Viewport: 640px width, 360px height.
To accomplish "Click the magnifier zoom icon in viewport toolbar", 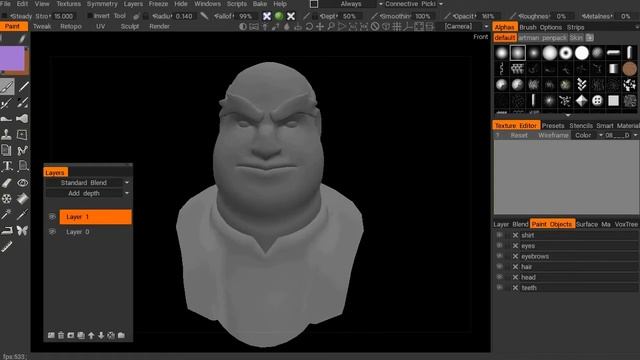I will tap(331, 27).
